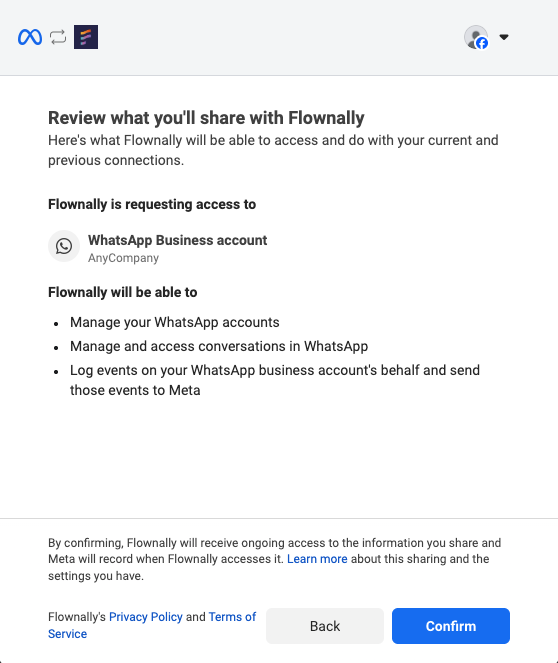Click the AnyCompany account name

point(123,258)
